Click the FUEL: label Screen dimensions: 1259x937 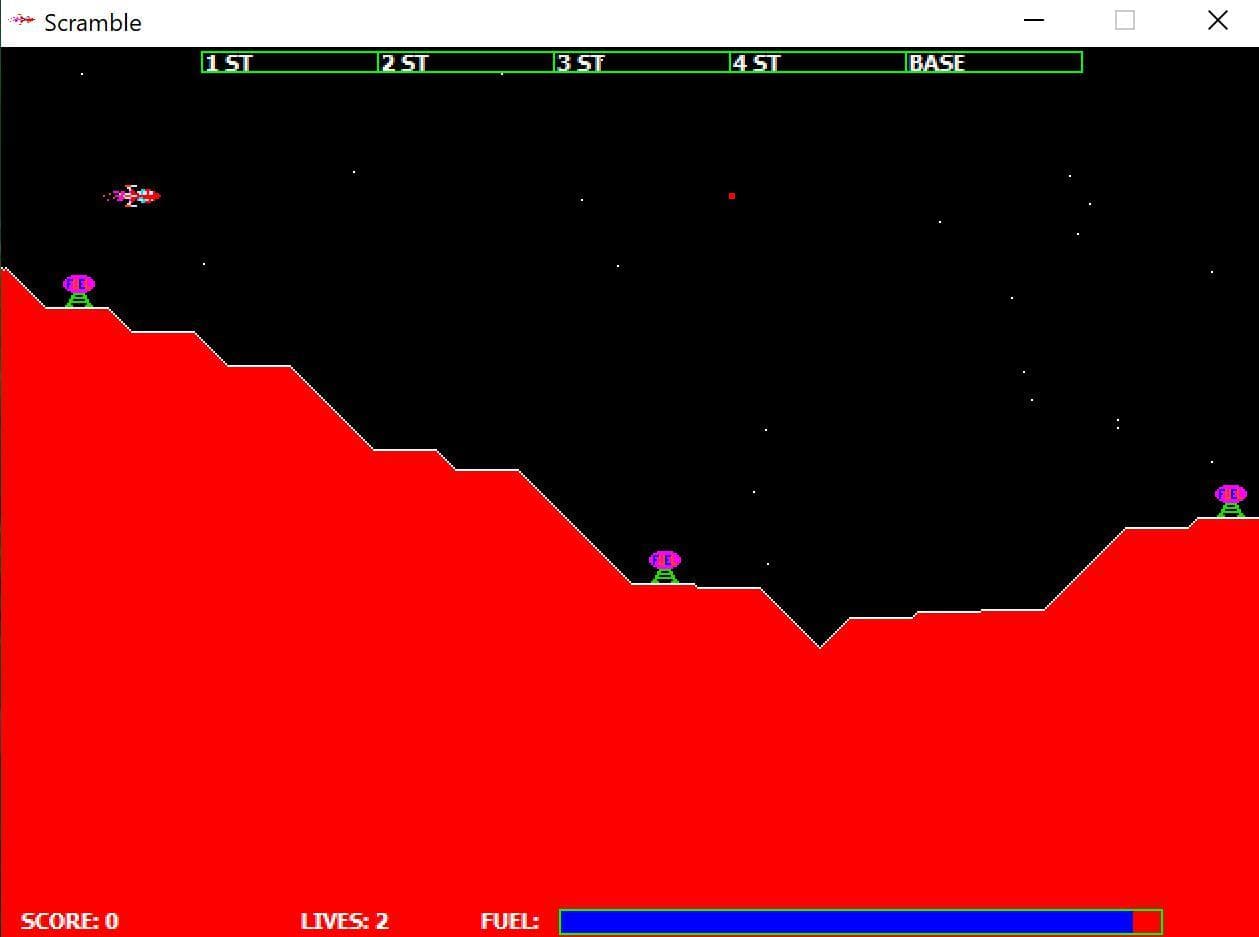point(509,921)
